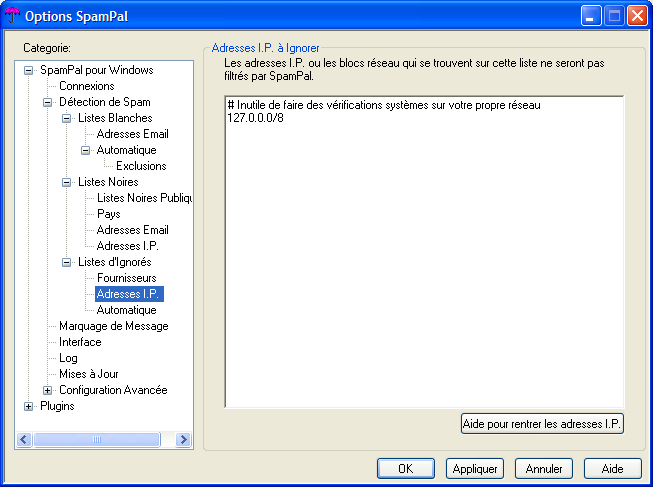The height and width of the screenshot is (487, 653).
Task: Open 'Aide pour rentrer les adresses I.P.' help
Action: click(x=542, y=424)
